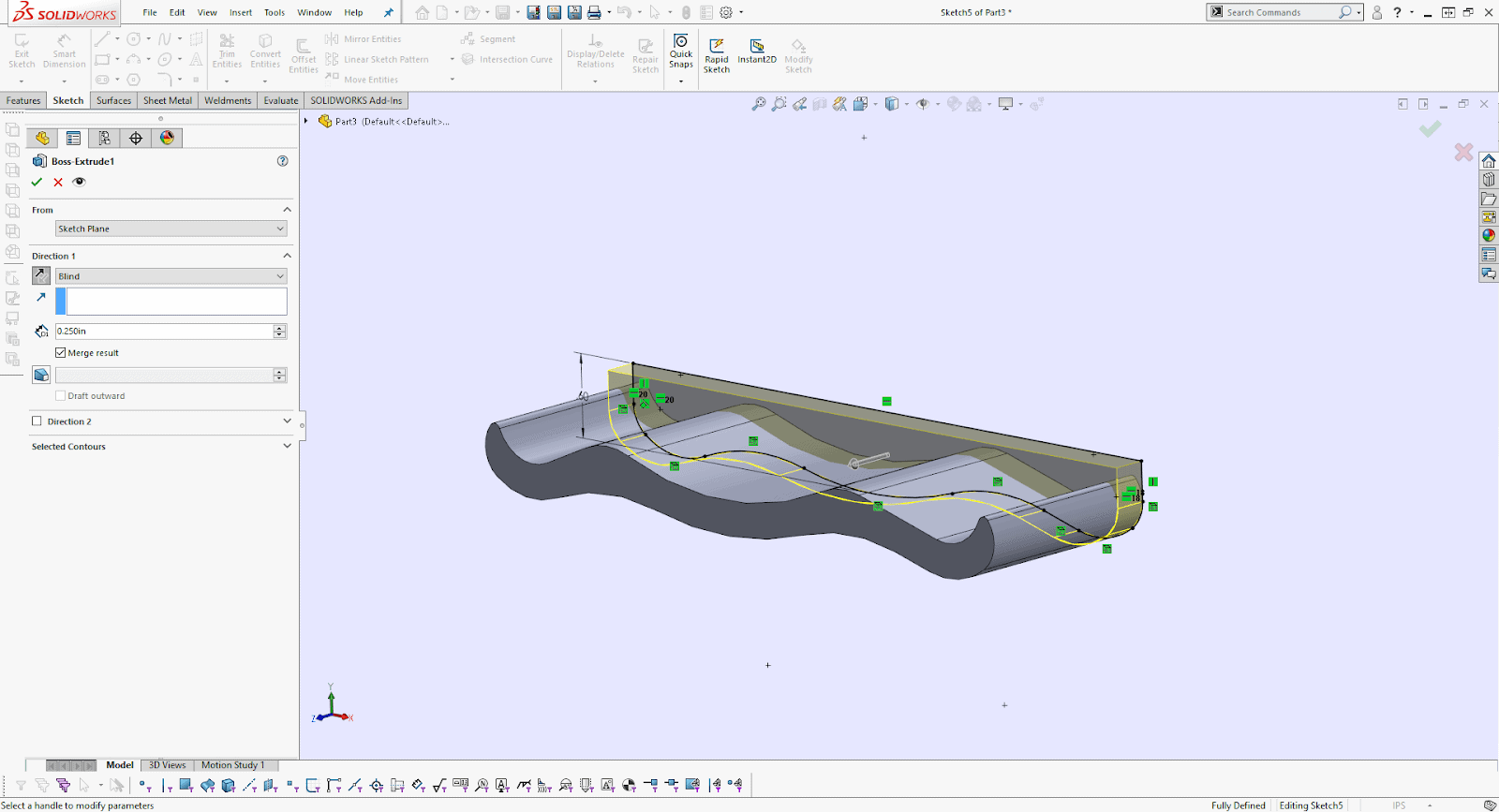Screen dimensions: 1499x812
Task: Click the Mirror Entities tool
Action: tap(364, 39)
